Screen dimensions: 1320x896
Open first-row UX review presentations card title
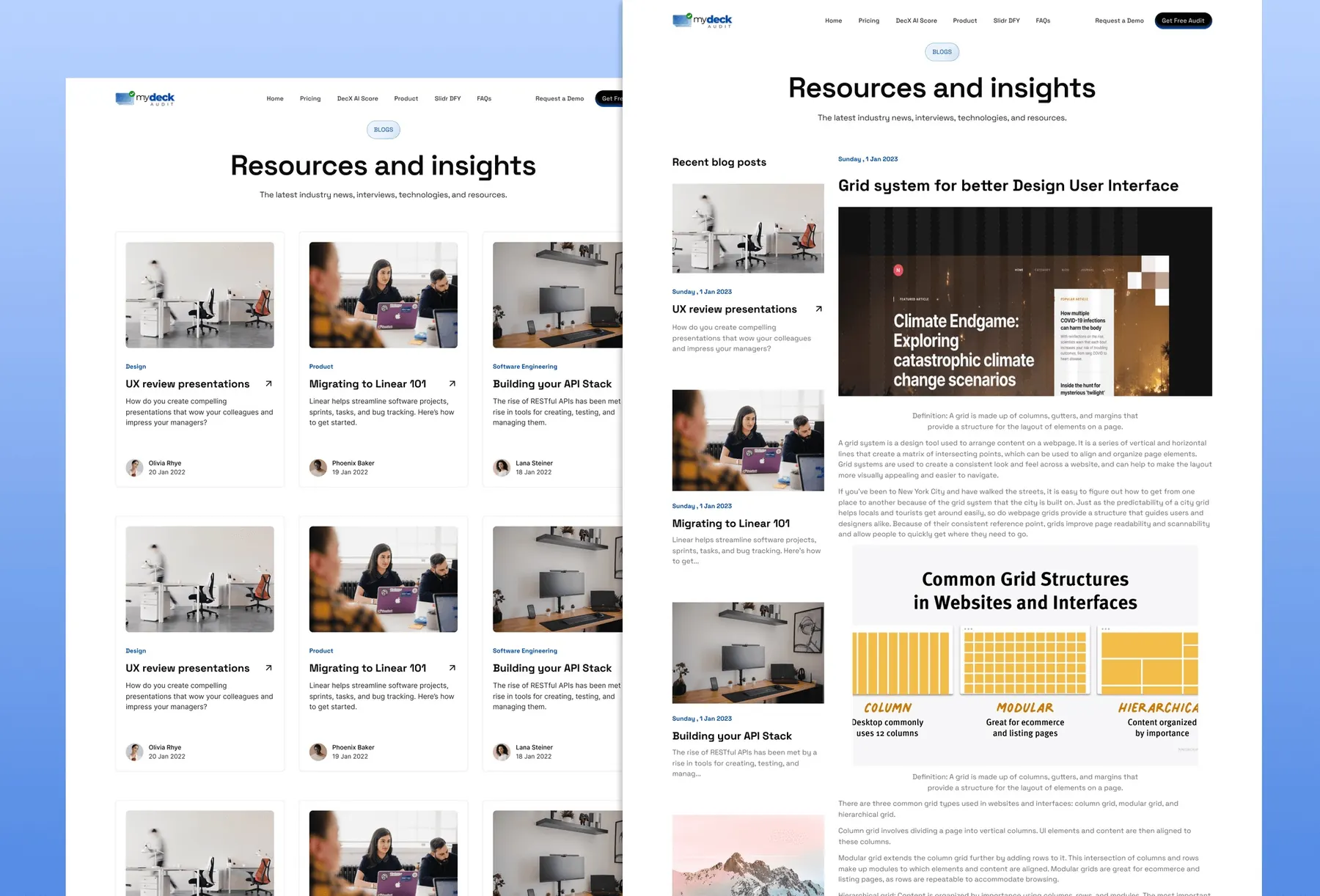coord(188,383)
